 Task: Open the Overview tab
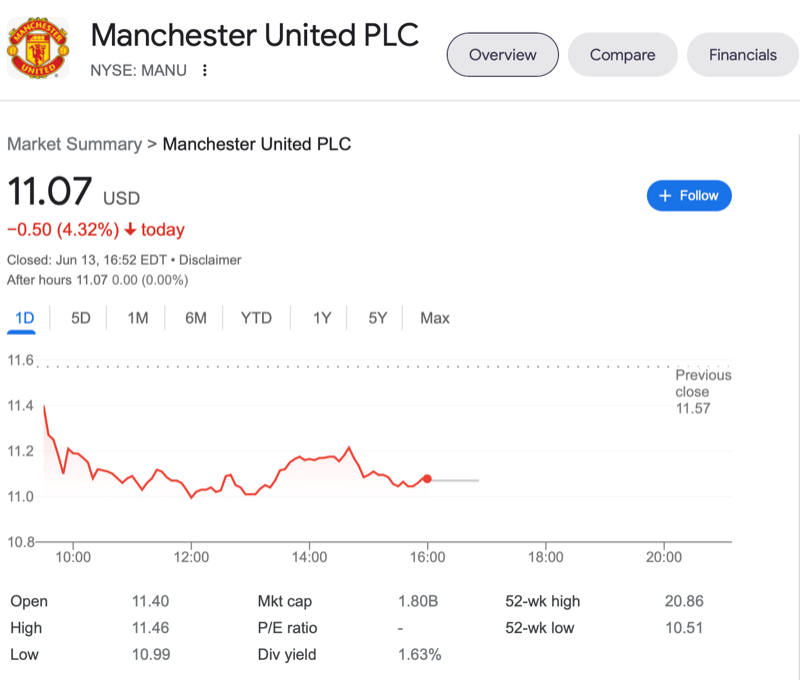[503, 55]
